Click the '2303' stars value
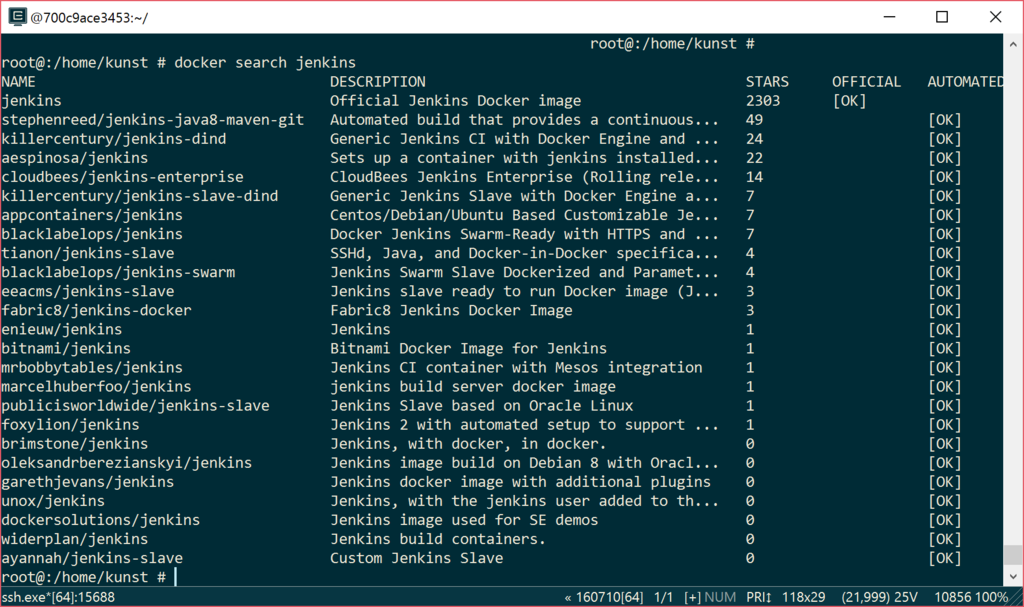This screenshot has width=1024, height=607. [x=763, y=101]
